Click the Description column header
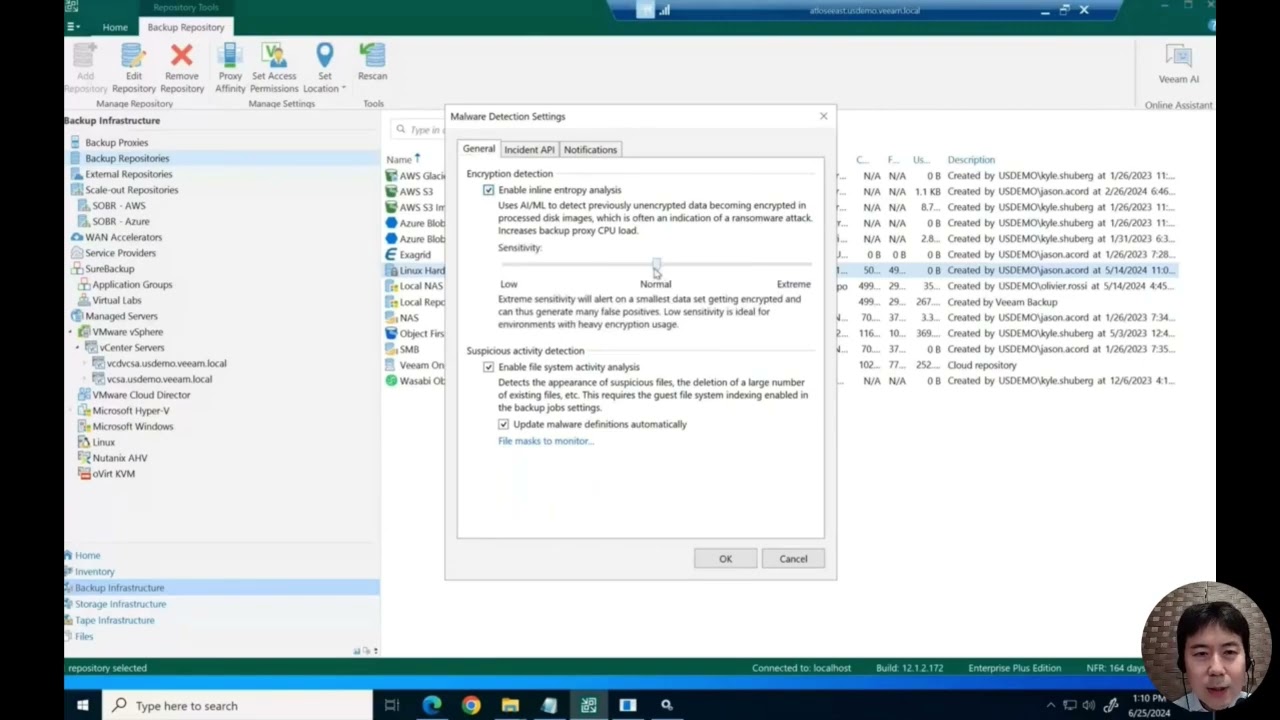The height and width of the screenshot is (720, 1280). click(971, 160)
